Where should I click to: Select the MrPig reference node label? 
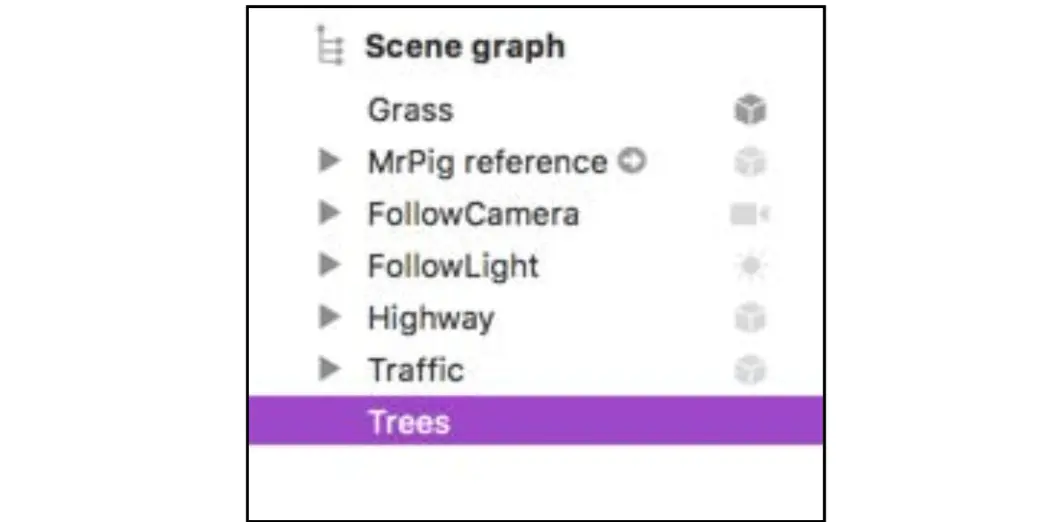(487, 162)
